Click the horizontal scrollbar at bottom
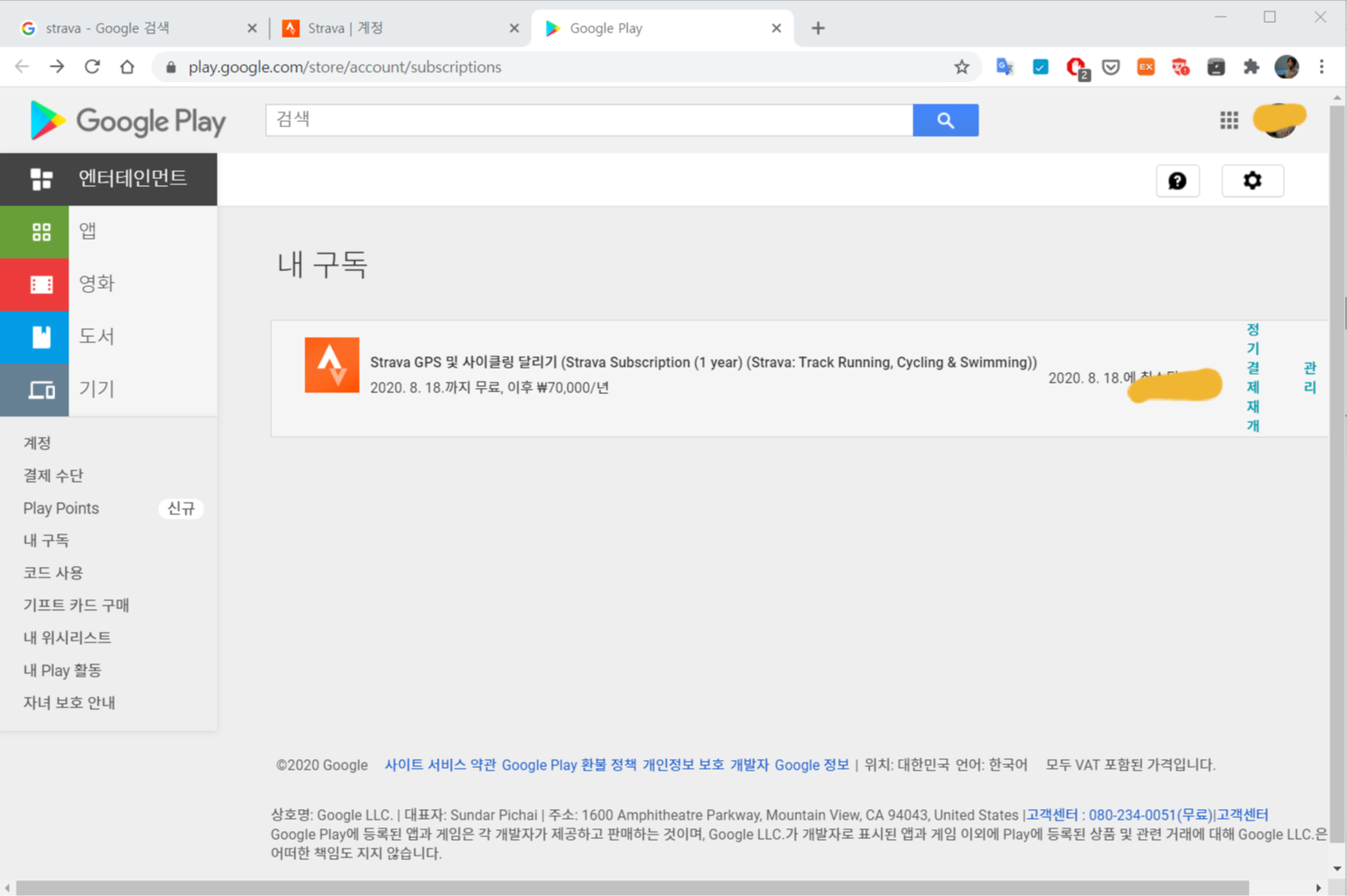 [632, 888]
